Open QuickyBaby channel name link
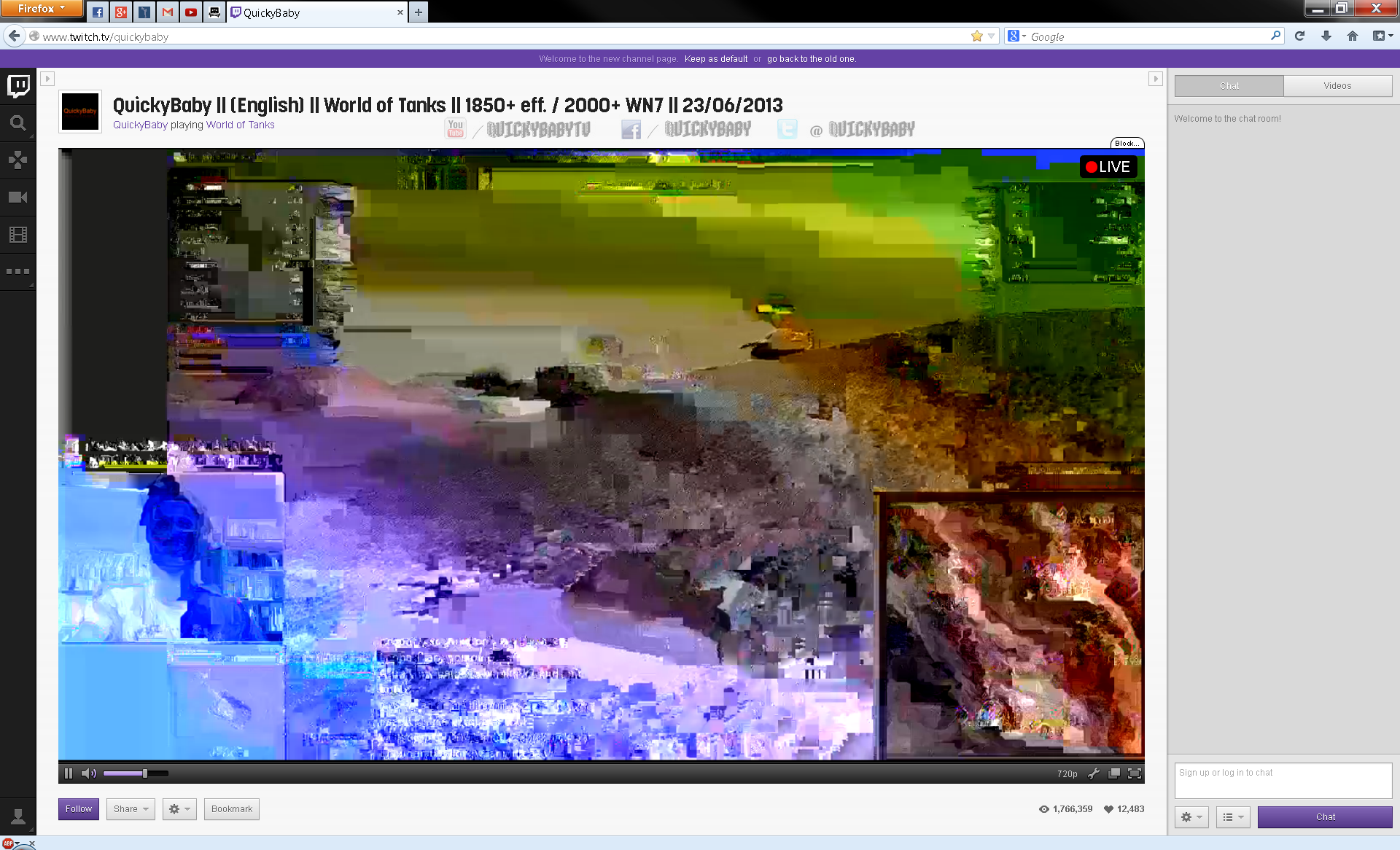 pos(140,125)
